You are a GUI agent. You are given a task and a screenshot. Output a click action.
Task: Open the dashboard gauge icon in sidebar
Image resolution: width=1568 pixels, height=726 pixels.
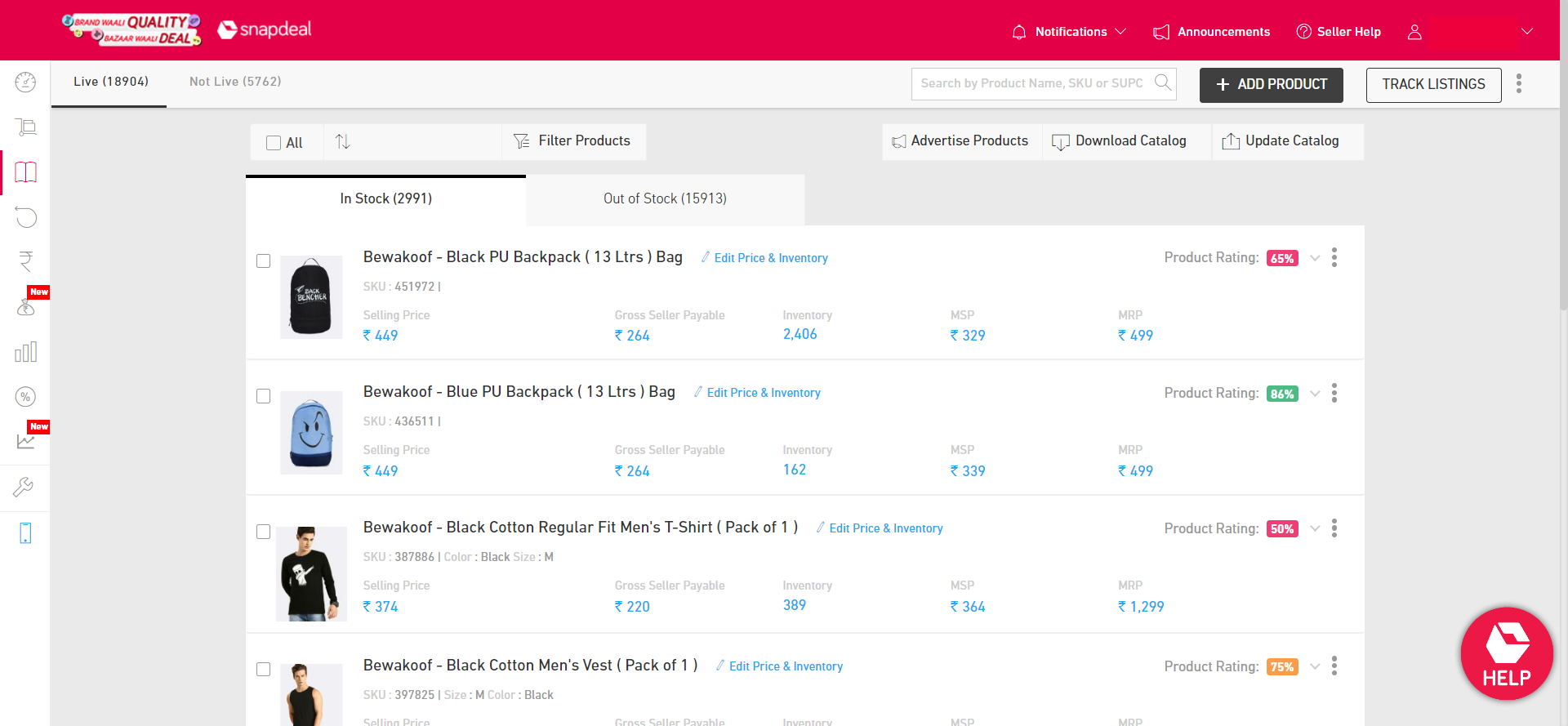[25, 82]
